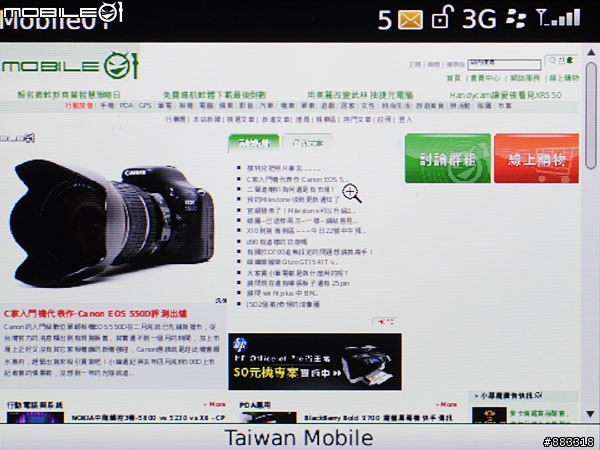Switch to the green active tab above the topic list
This screenshot has height=450, width=600.
click(254, 143)
